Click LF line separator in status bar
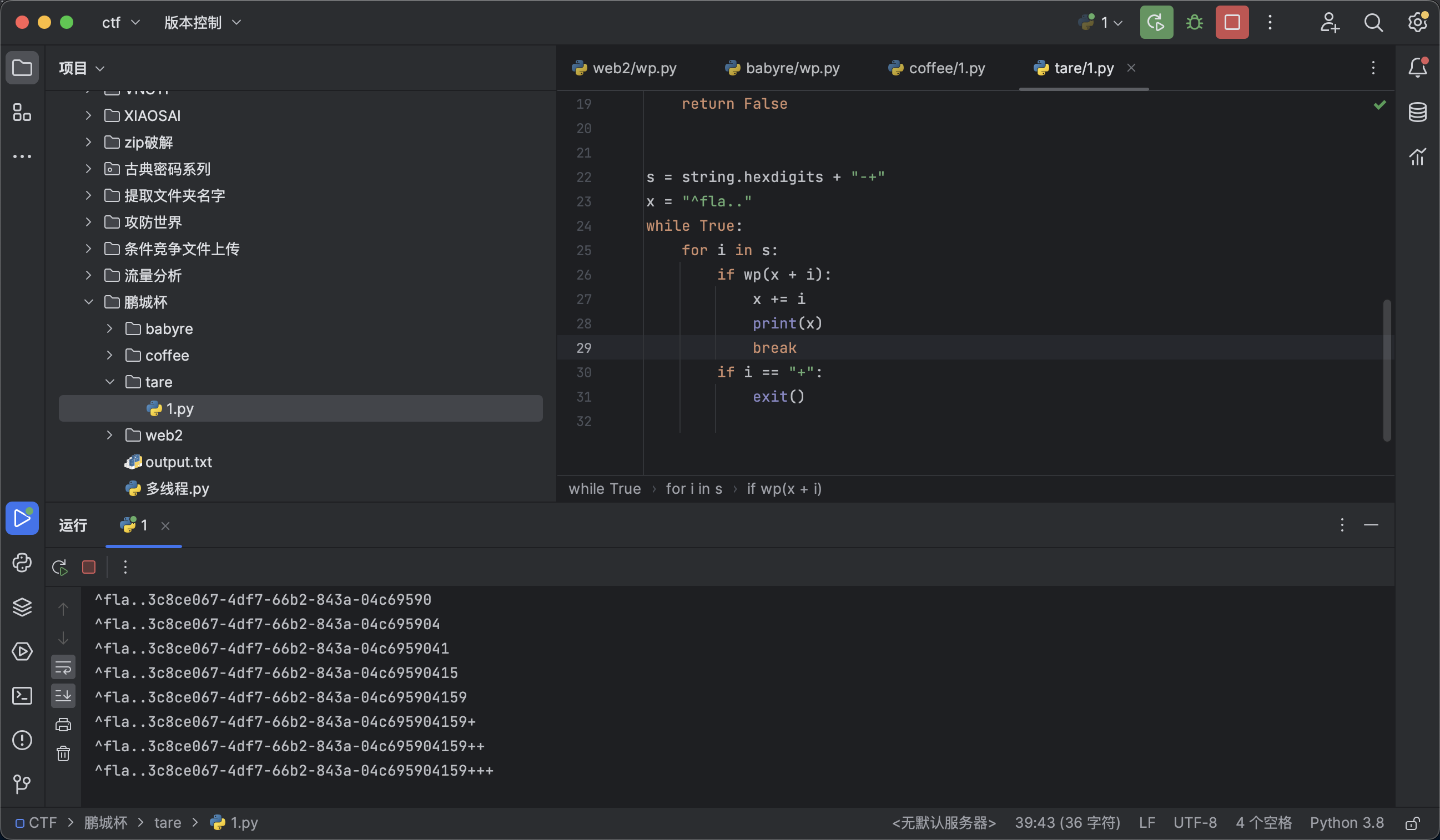 point(1147,823)
